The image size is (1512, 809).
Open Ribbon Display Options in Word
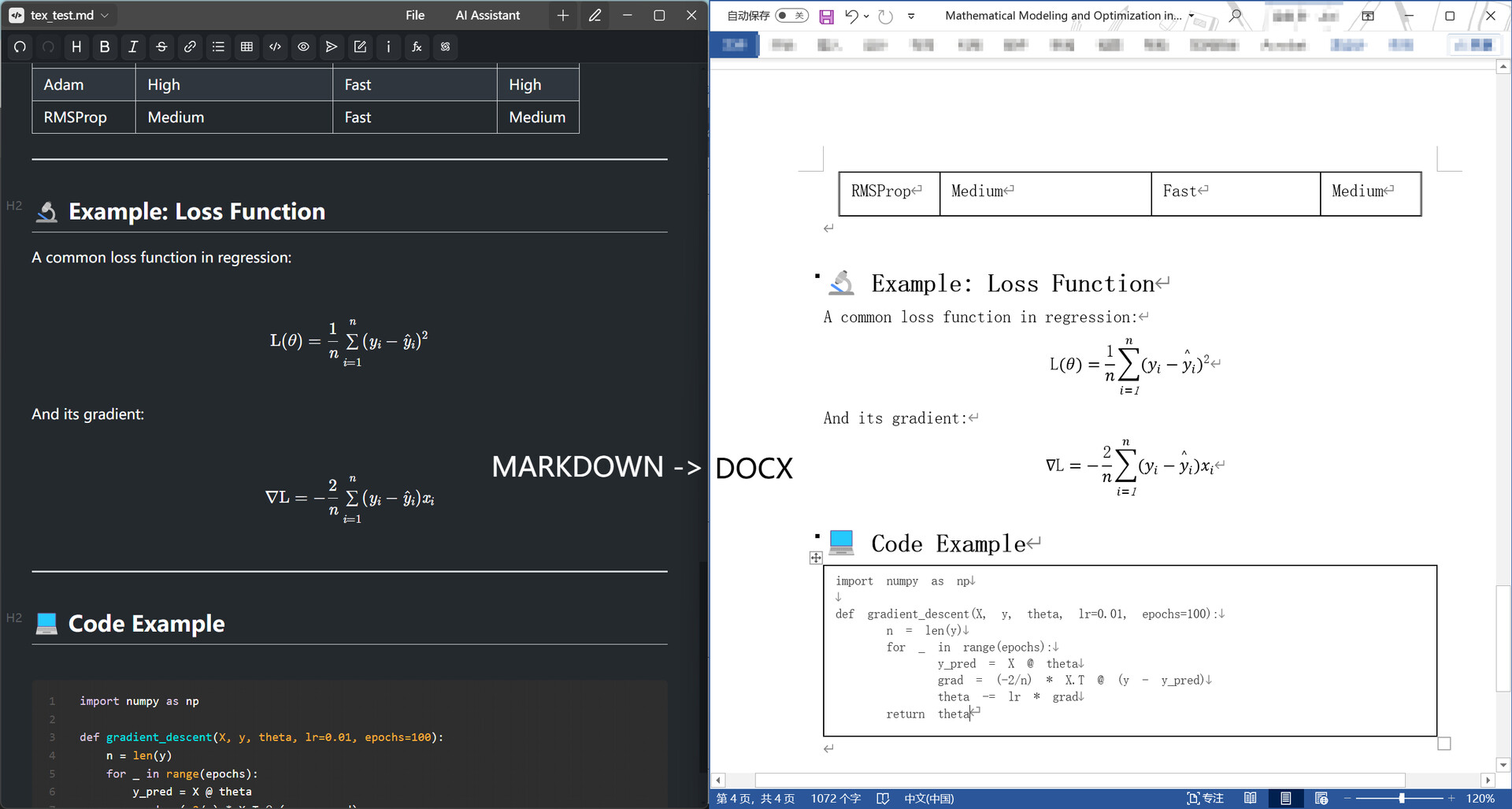click(x=1368, y=16)
